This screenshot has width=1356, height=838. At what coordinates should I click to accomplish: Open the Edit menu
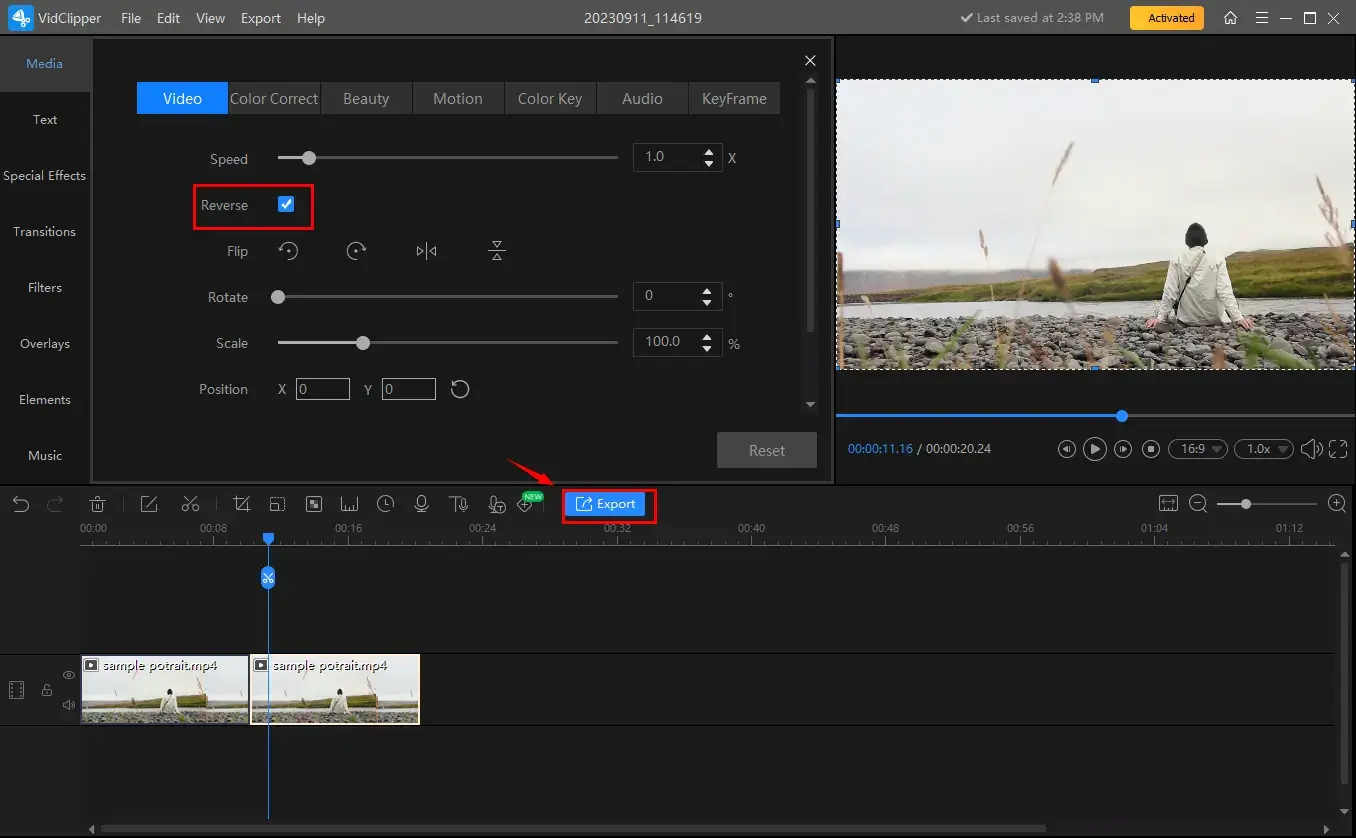click(x=168, y=18)
